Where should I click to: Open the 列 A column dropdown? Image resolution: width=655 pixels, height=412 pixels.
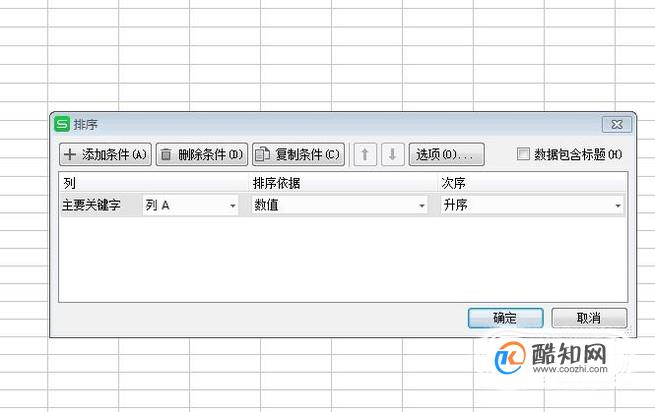(190, 205)
